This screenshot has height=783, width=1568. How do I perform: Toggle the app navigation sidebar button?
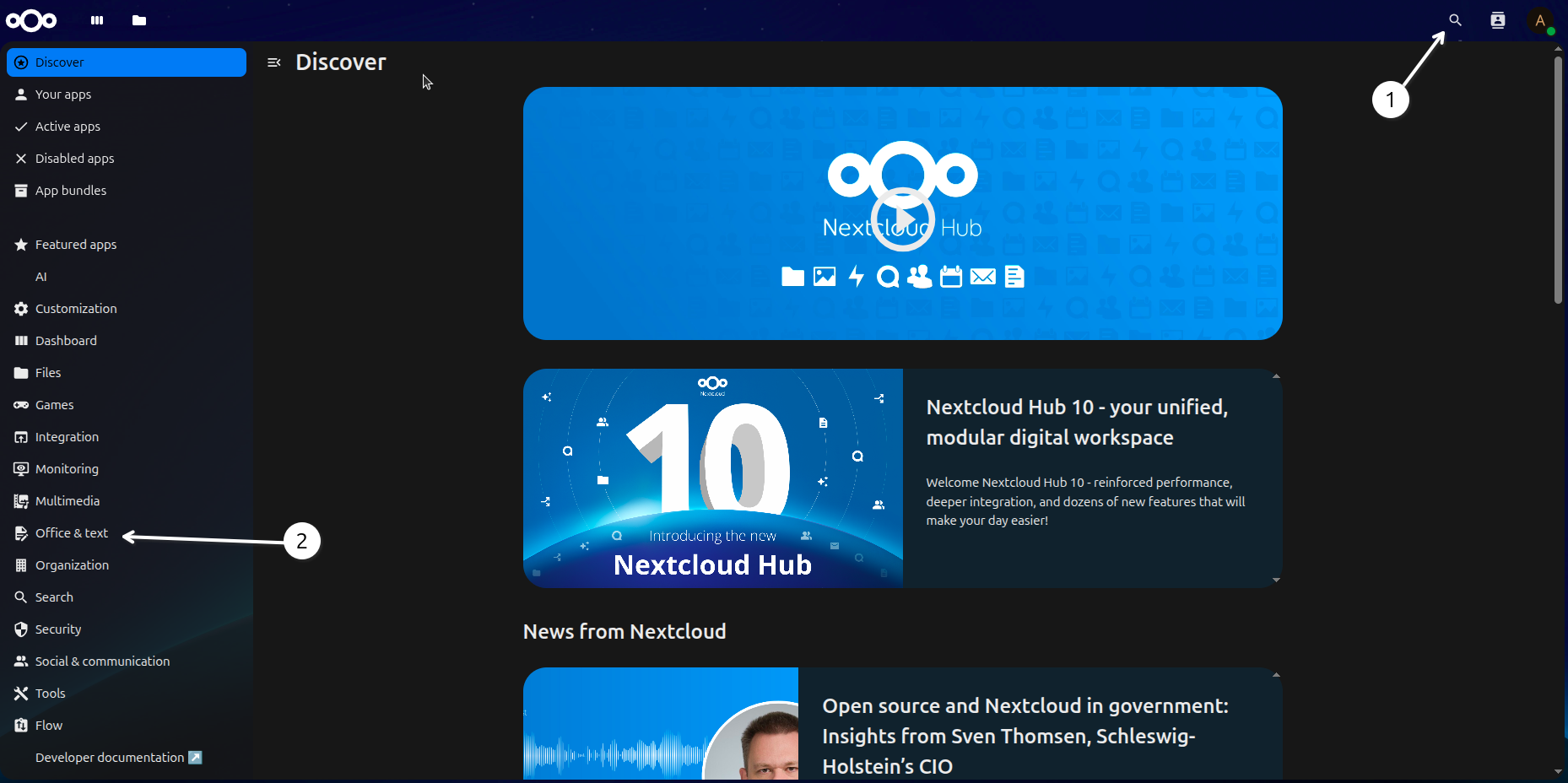pos(273,62)
